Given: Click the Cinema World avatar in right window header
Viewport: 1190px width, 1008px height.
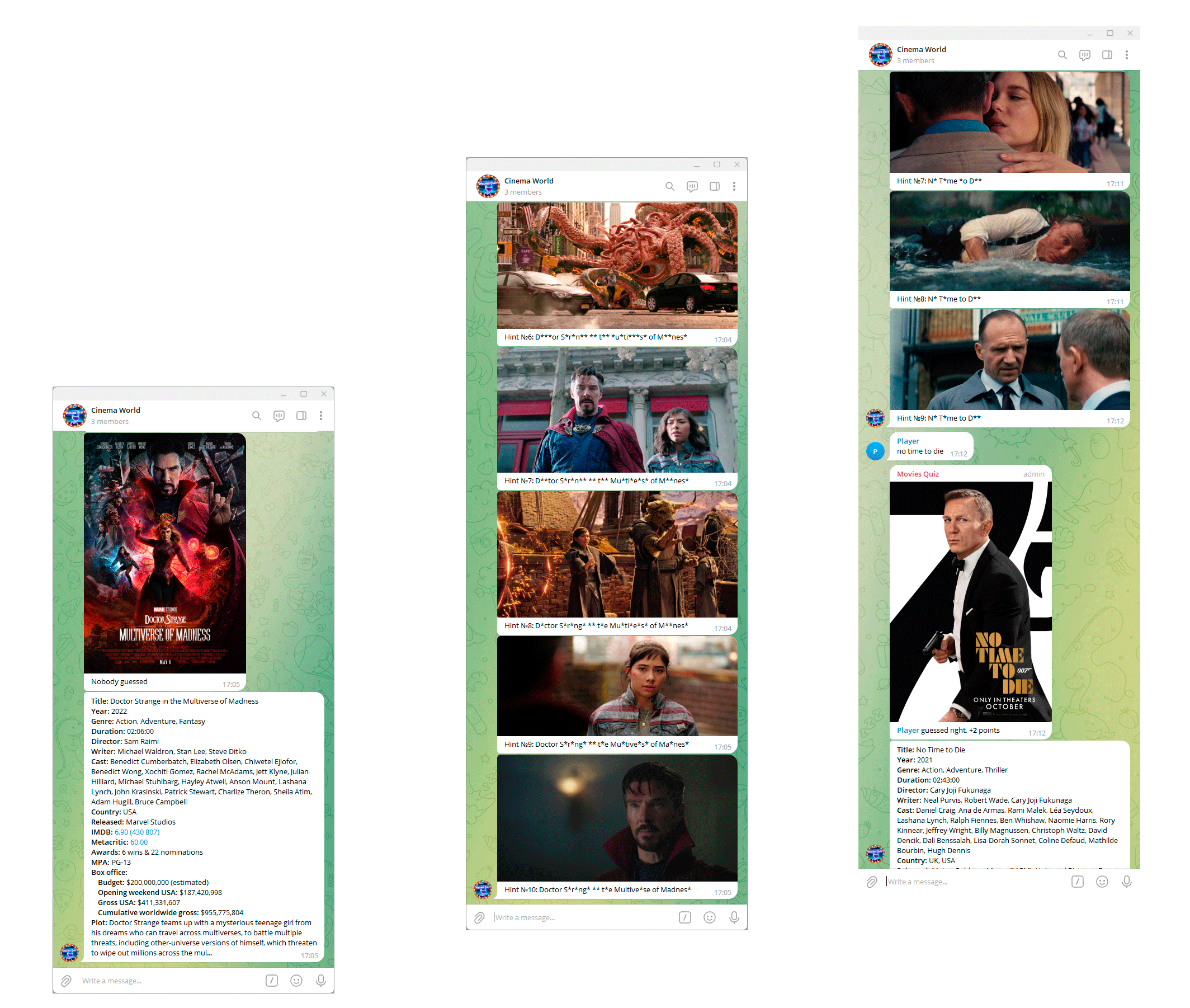Looking at the screenshot, I should point(880,55).
